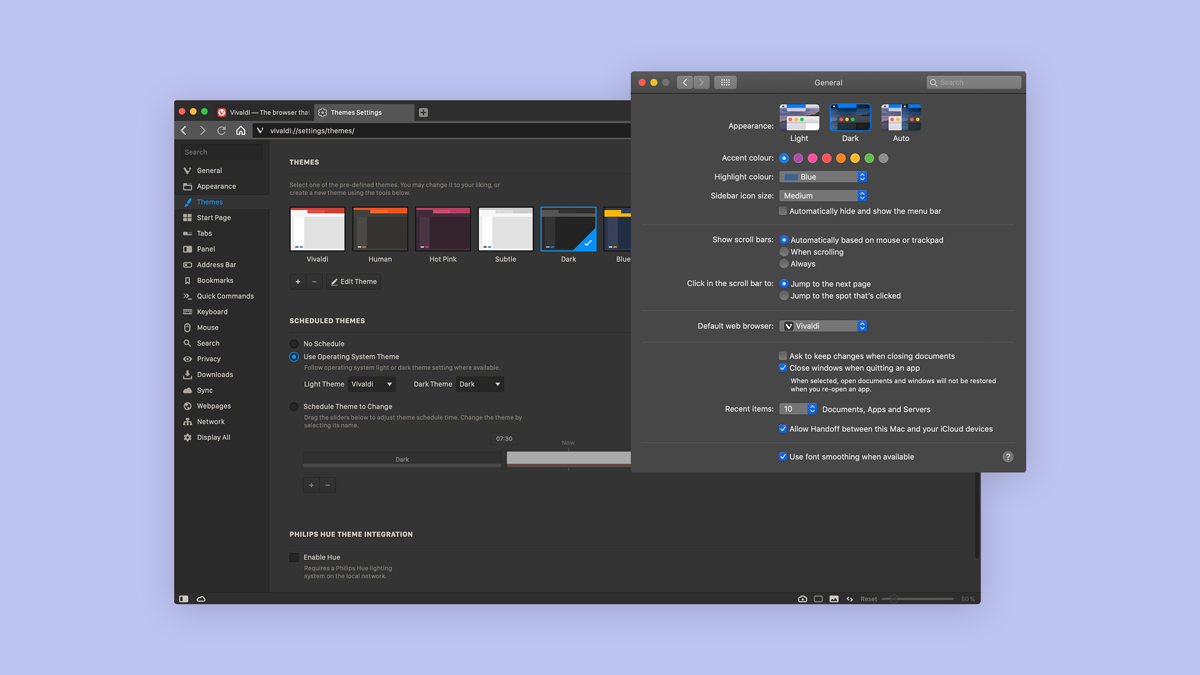Image resolution: width=1200 pixels, height=675 pixels.
Task: Select When scrolling for scroll bars
Action: tap(784, 252)
